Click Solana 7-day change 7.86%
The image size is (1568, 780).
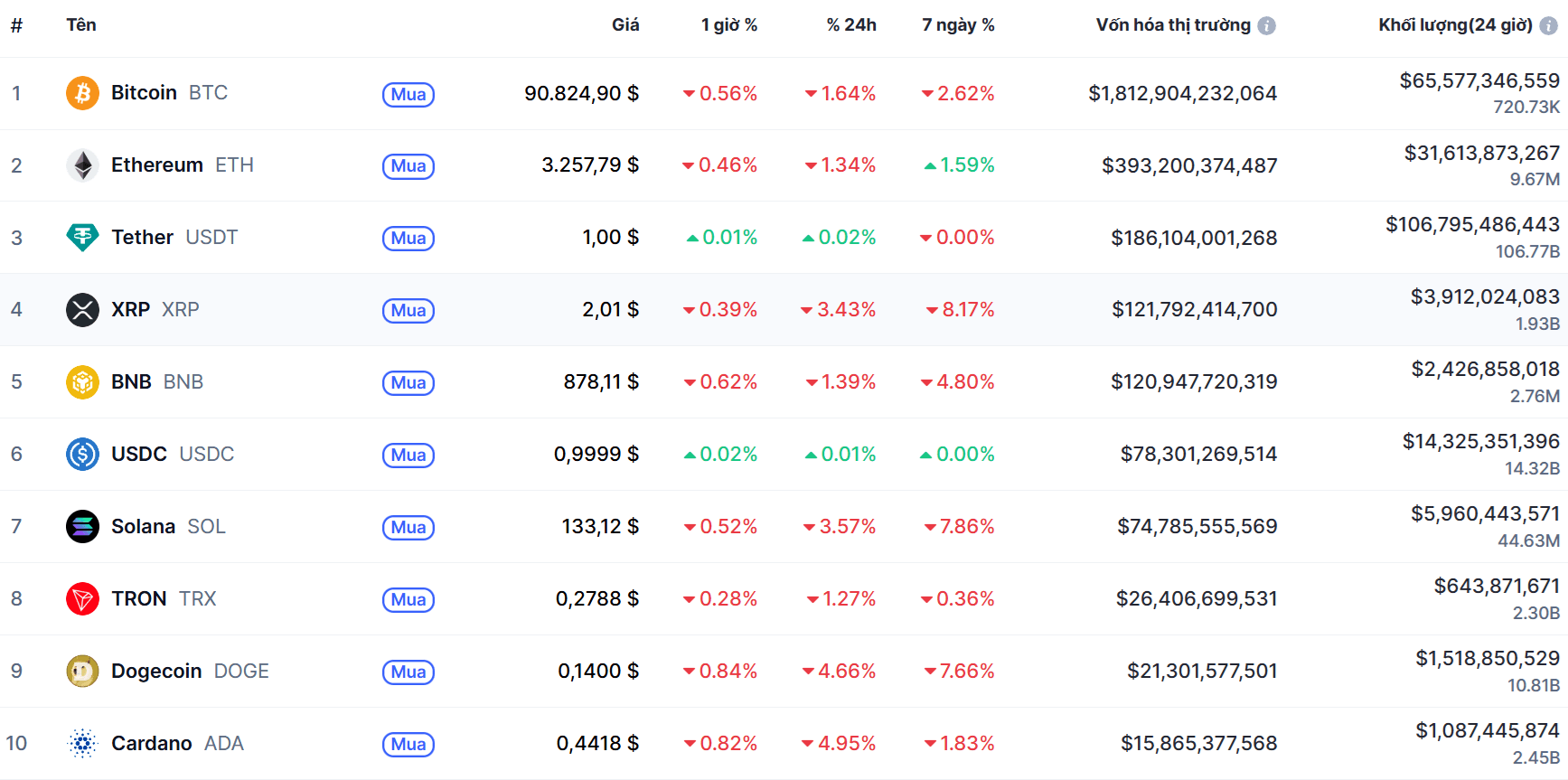click(959, 526)
